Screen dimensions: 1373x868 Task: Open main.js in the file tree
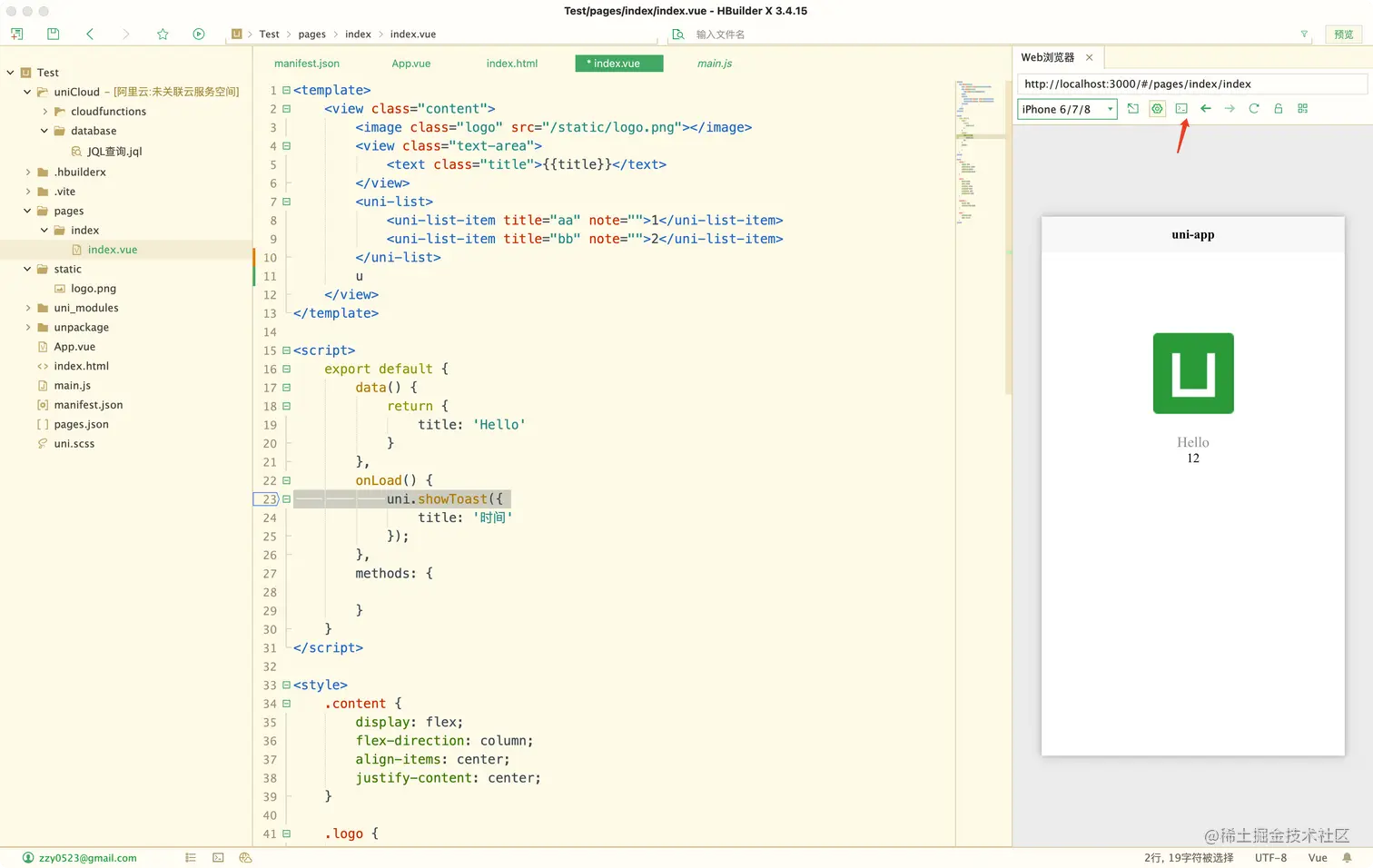pos(72,386)
